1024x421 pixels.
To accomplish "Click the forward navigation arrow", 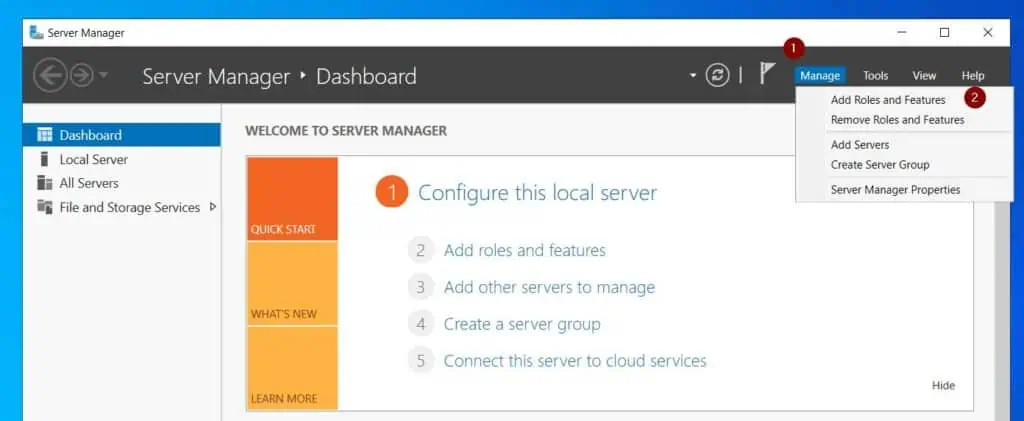I will click(82, 76).
